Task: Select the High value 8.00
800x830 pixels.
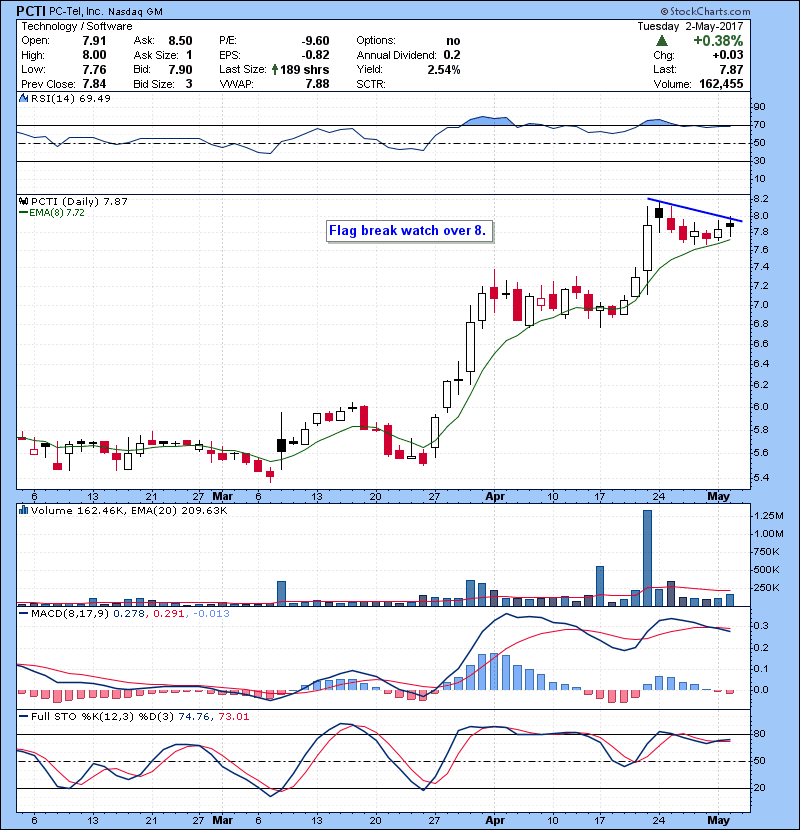Action: pyautogui.click(x=94, y=55)
